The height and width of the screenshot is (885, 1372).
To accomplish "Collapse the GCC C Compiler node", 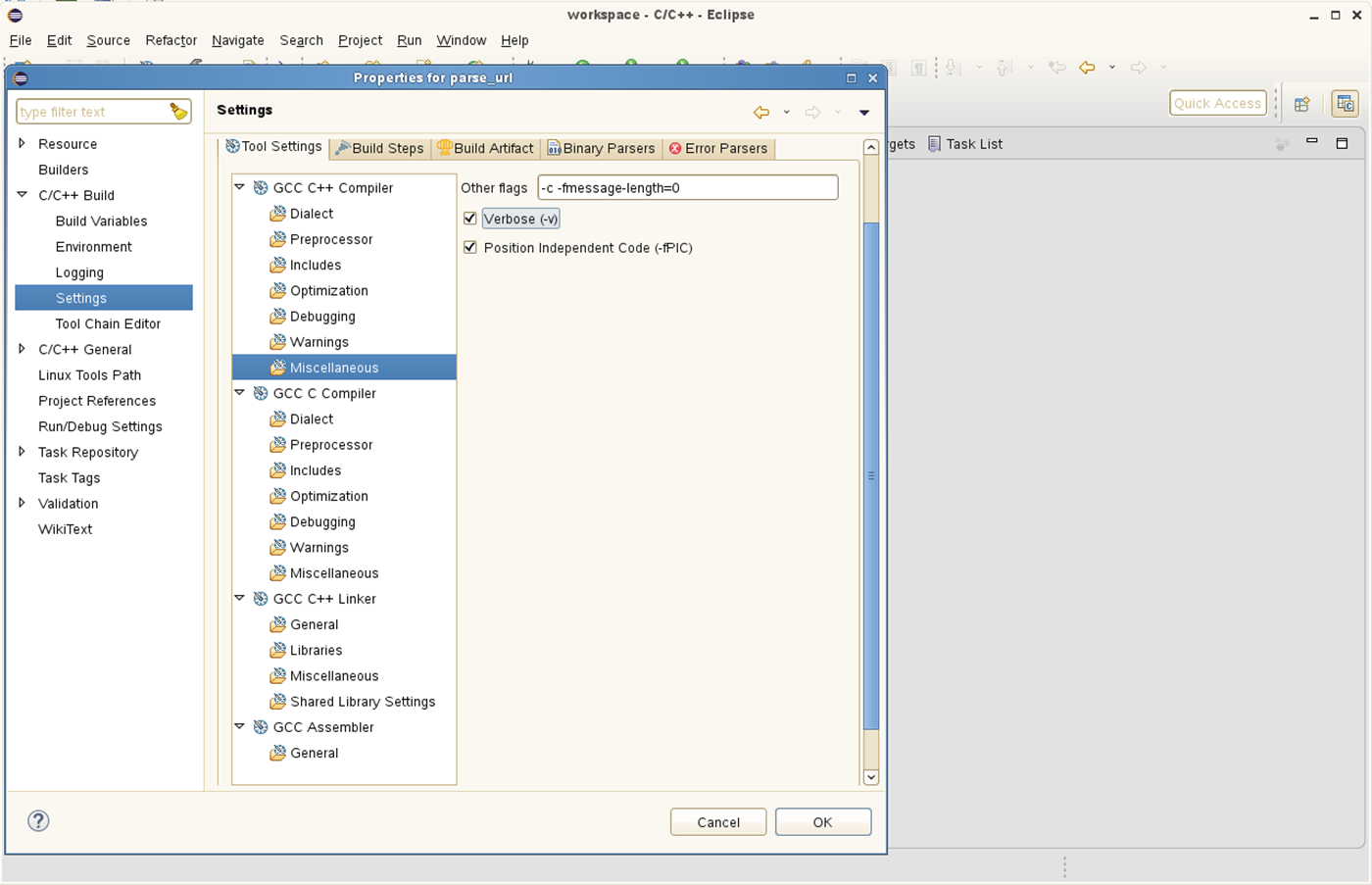I will (239, 393).
